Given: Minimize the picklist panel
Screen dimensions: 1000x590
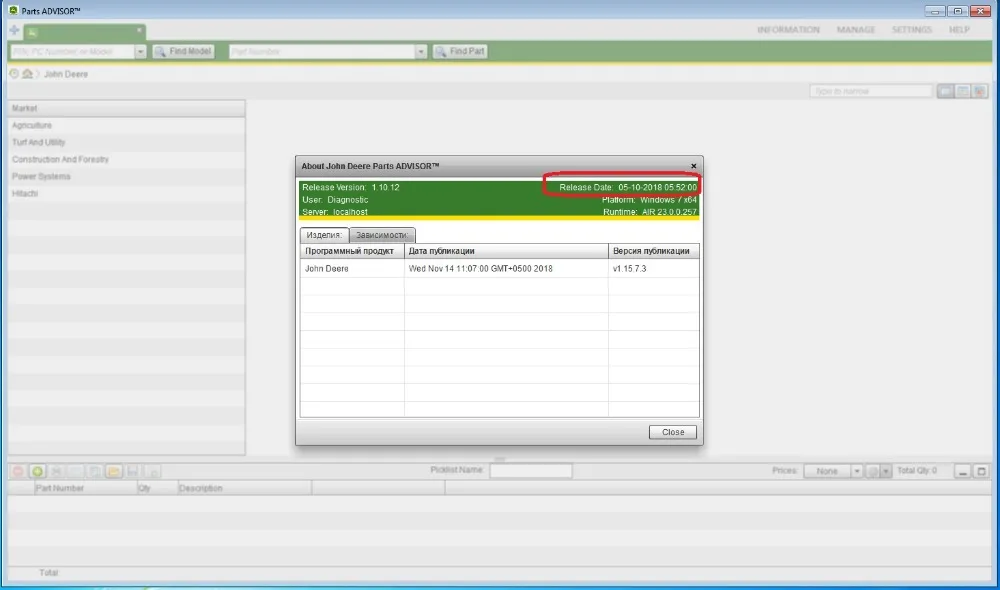Looking at the screenshot, I should 962,471.
